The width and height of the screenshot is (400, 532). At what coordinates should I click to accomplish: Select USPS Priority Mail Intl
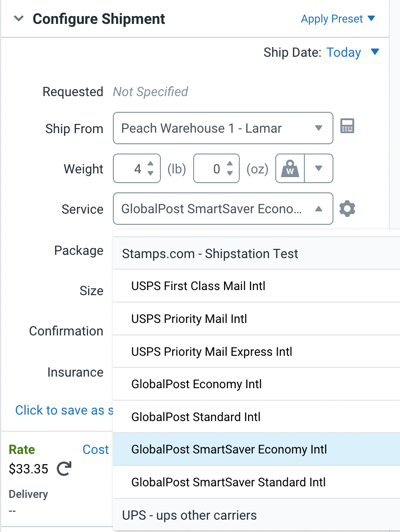tap(256, 319)
